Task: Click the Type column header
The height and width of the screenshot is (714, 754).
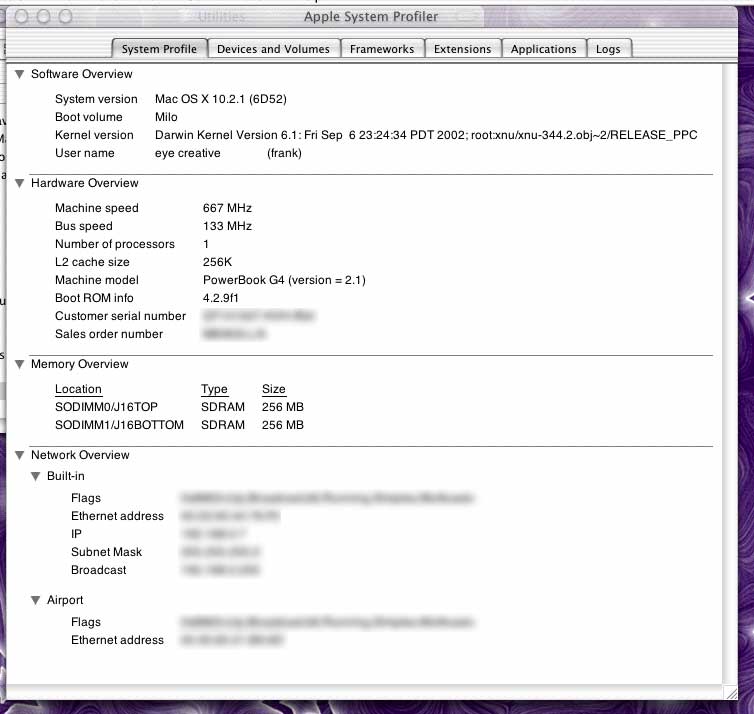Action: tap(214, 389)
